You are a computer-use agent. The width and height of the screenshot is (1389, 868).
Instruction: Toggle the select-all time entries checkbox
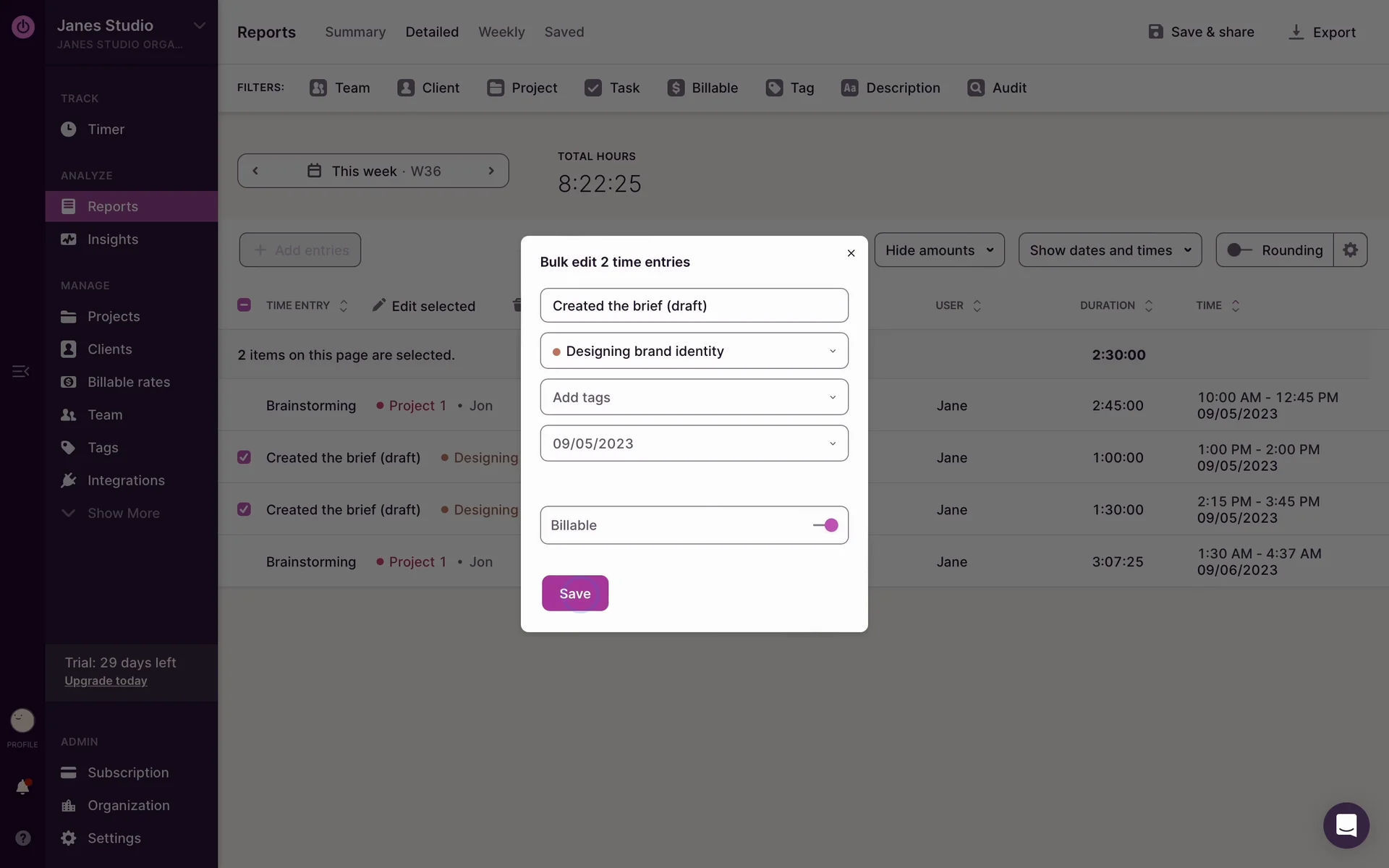244,305
